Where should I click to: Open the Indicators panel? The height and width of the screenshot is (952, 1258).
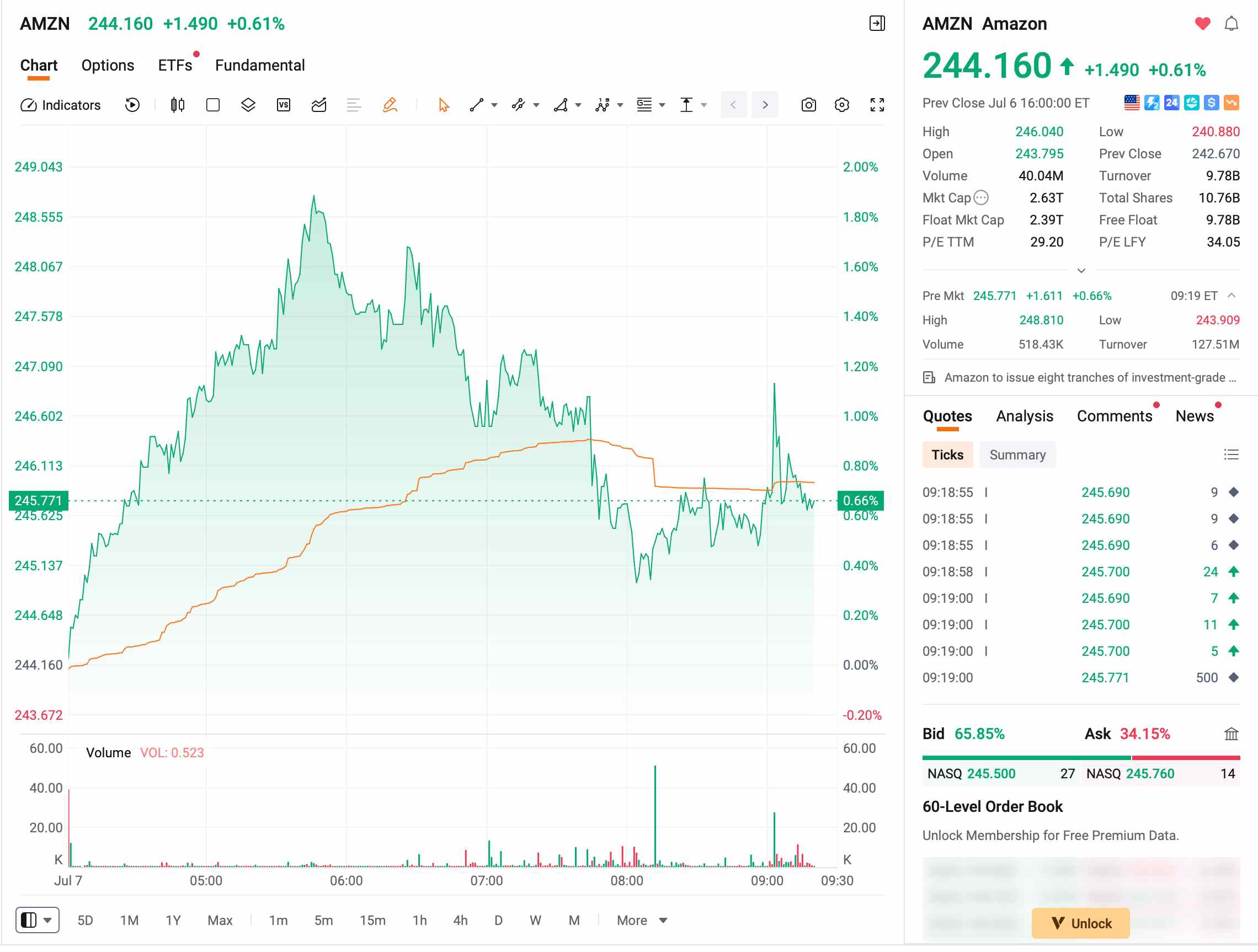60,105
